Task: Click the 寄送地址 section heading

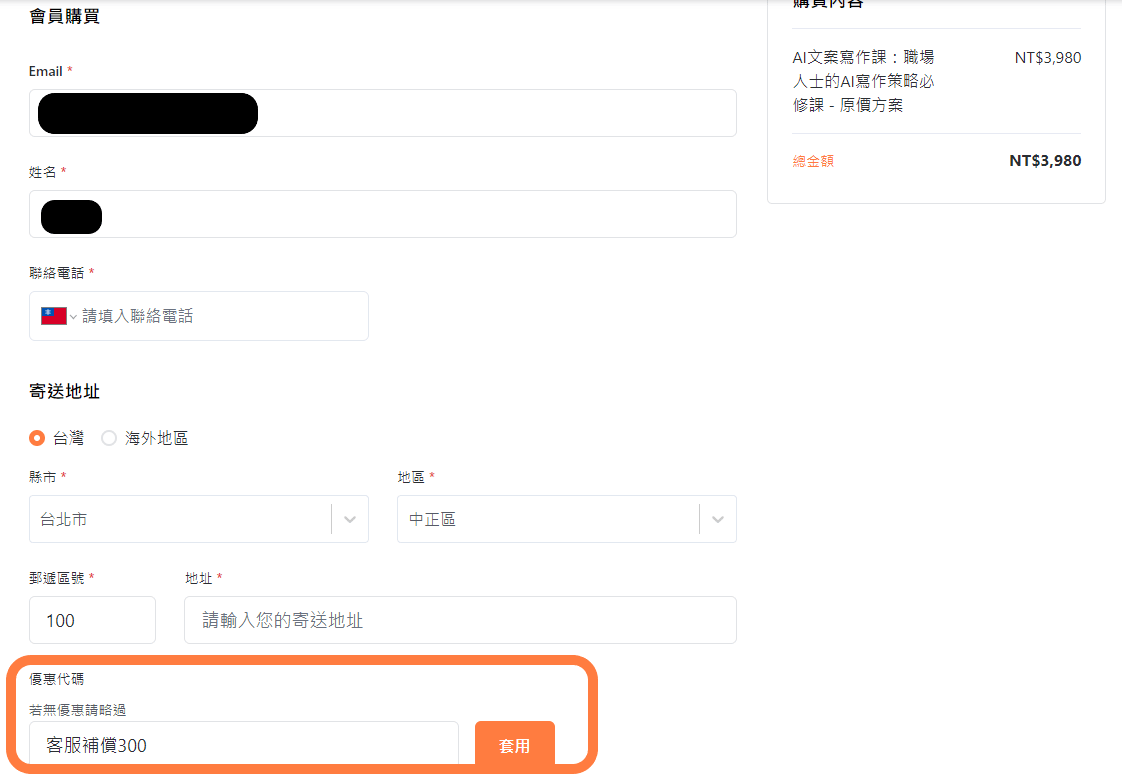Action: [x=65, y=392]
